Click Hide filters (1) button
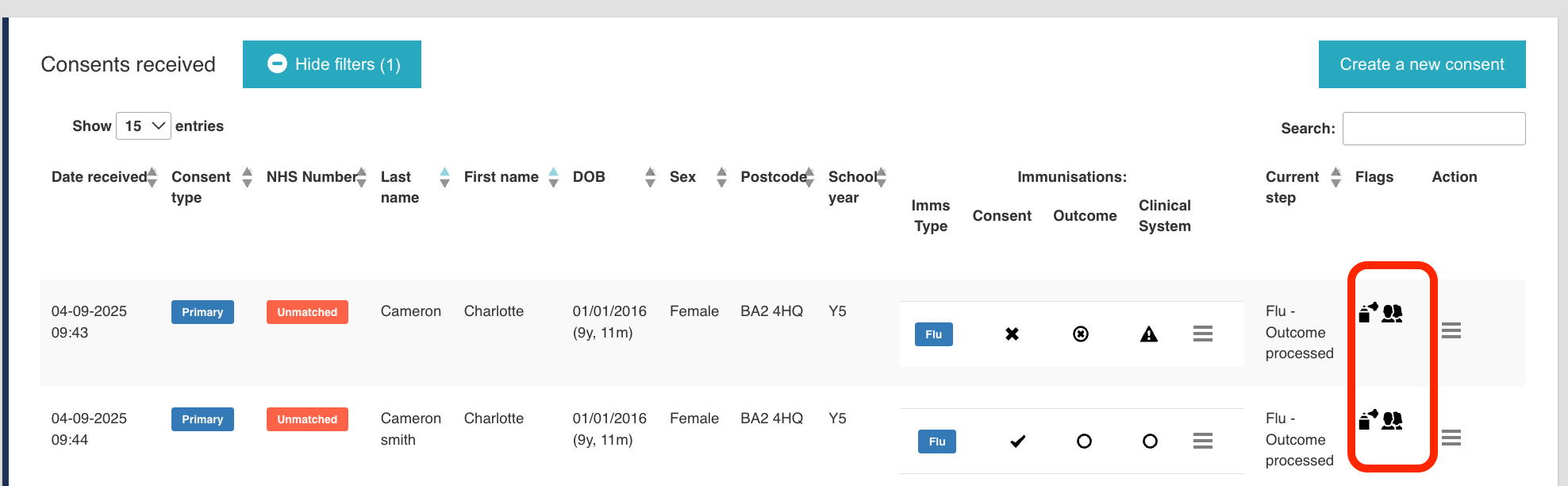The image size is (1568, 486). [332, 64]
